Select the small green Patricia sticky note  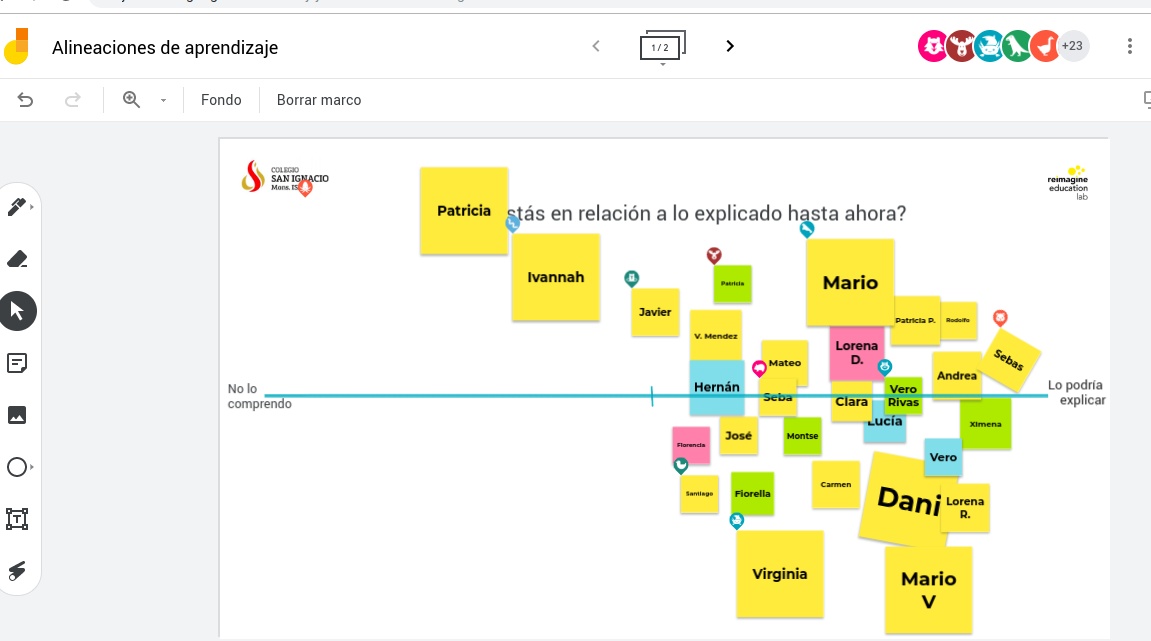pos(732,283)
